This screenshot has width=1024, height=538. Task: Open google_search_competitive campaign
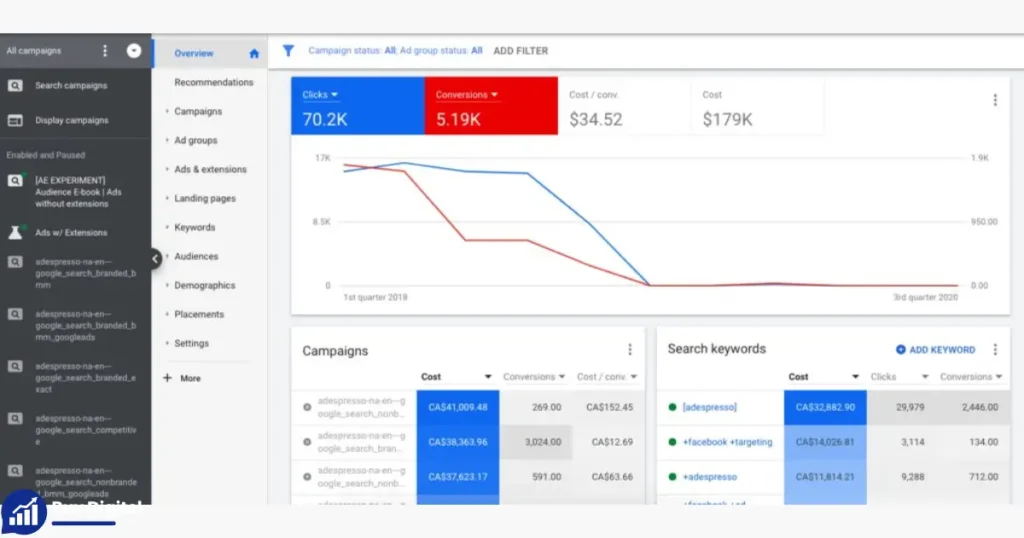coord(86,430)
